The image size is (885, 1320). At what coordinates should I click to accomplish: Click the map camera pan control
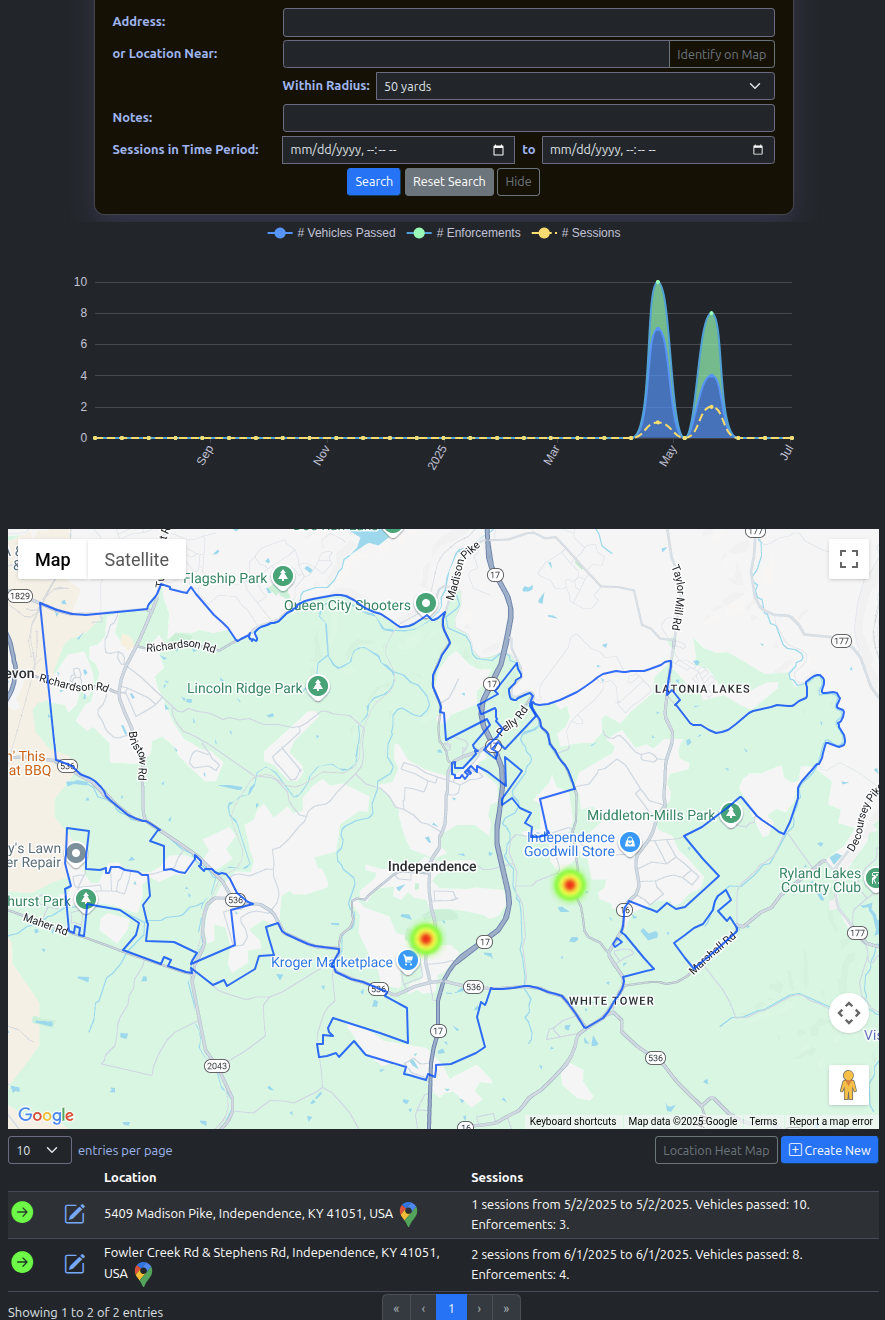click(848, 1013)
